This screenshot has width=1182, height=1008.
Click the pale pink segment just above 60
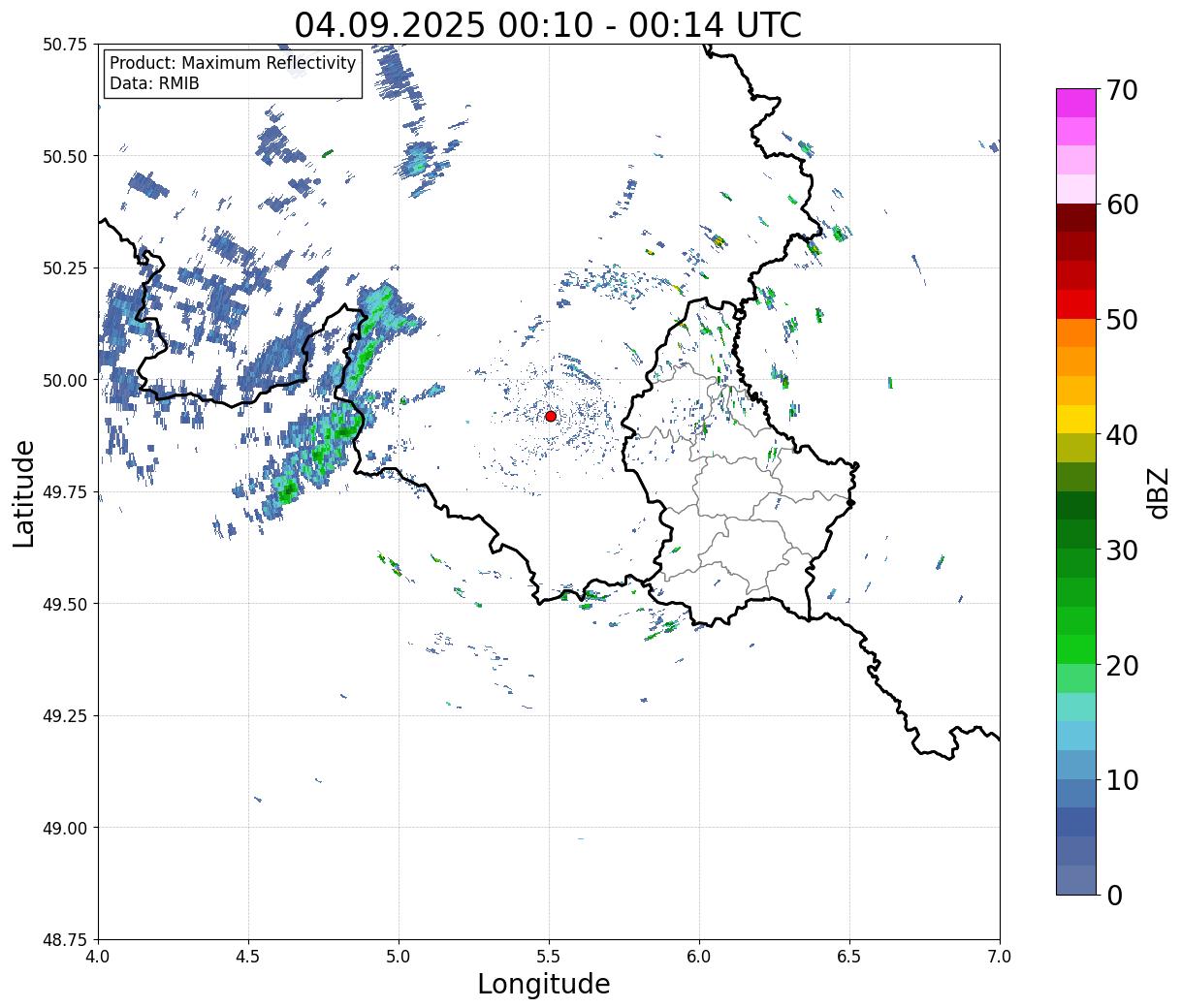(1076, 189)
